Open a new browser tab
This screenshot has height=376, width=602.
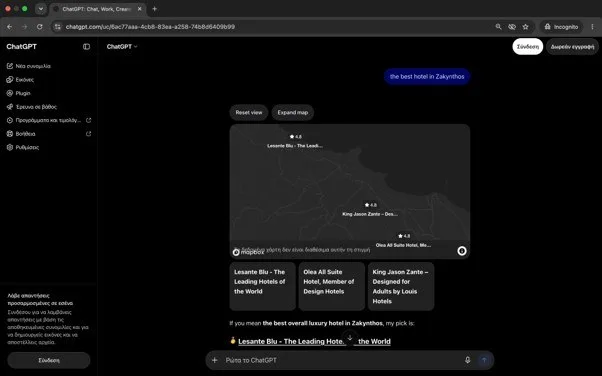pos(155,9)
